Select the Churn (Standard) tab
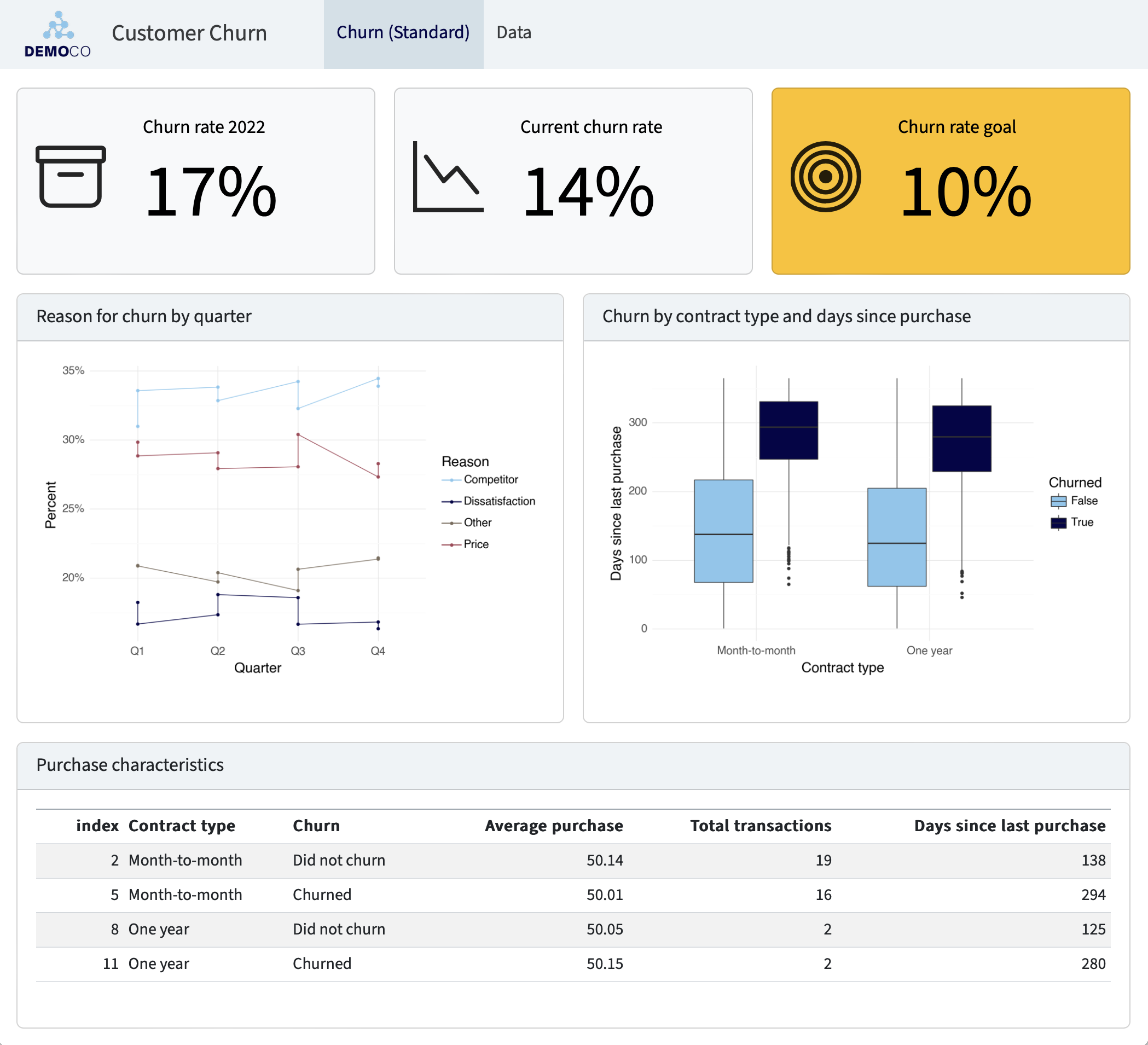The image size is (1148, 1045). [x=403, y=32]
